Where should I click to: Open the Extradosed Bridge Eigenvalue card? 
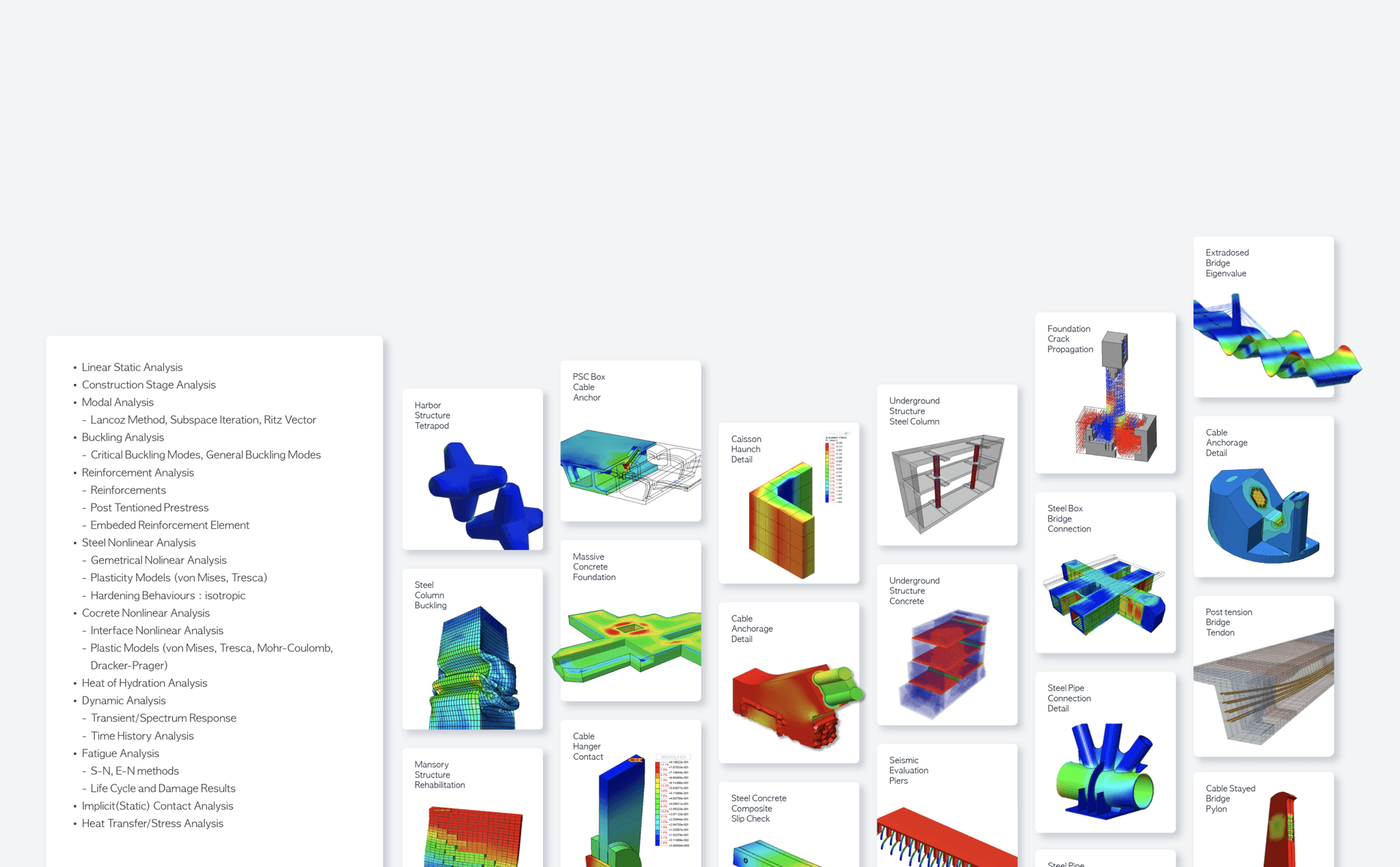tap(1263, 317)
